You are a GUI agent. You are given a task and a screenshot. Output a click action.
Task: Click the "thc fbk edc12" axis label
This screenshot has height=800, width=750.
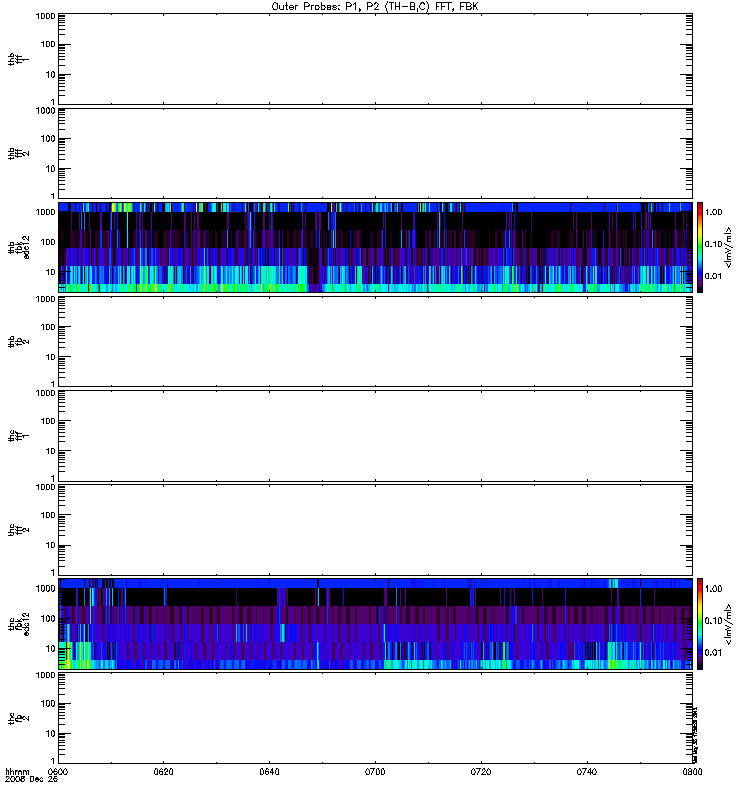click(x=18, y=624)
